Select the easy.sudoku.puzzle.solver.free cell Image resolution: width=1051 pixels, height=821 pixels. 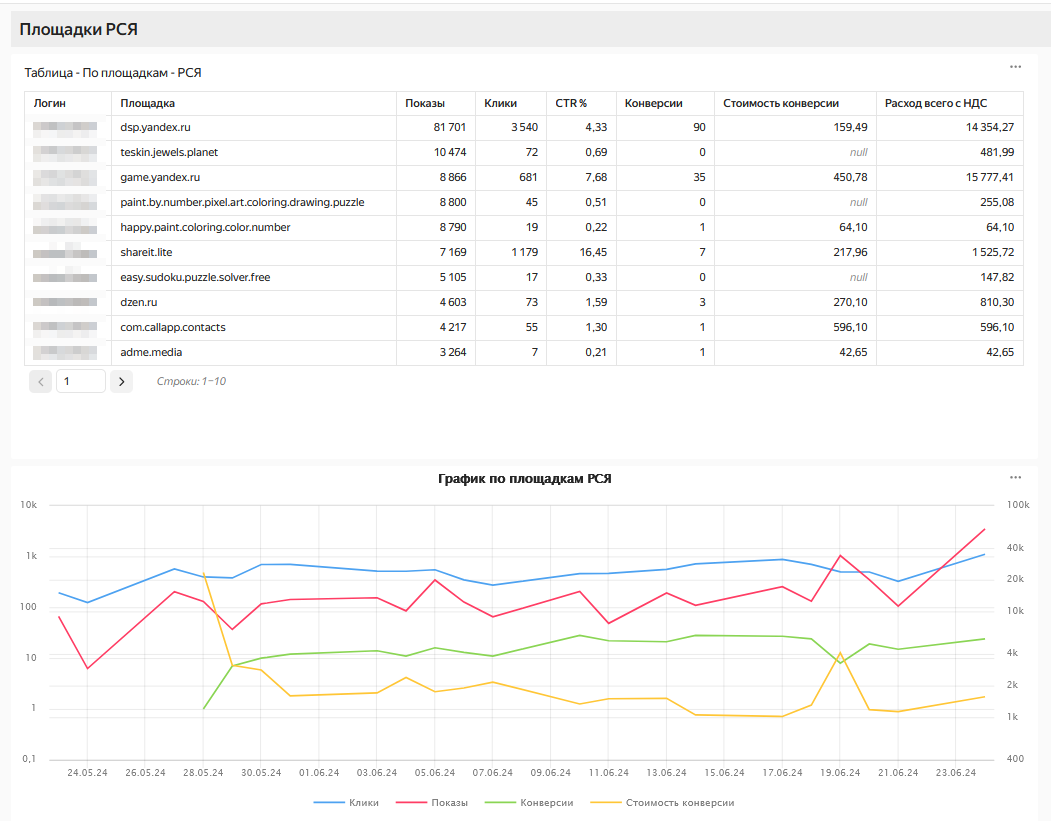[254, 277]
